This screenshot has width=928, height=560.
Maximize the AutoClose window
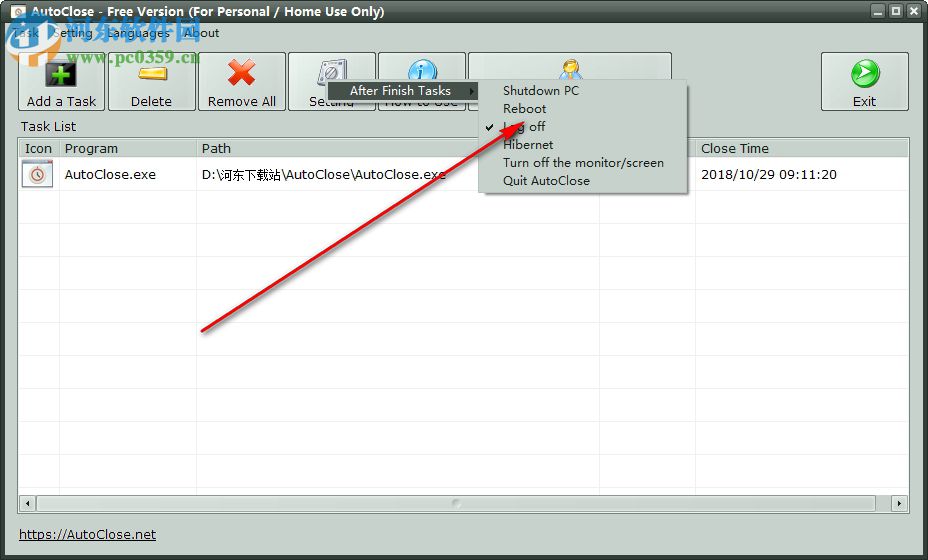(x=896, y=11)
